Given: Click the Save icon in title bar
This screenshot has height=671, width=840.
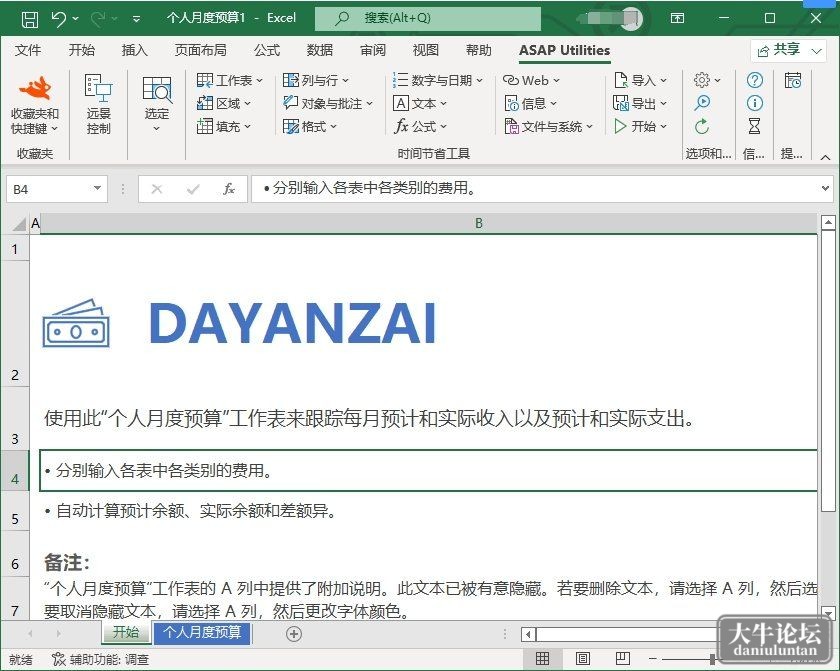Looking at the screenshot, I should coord(29,19).
